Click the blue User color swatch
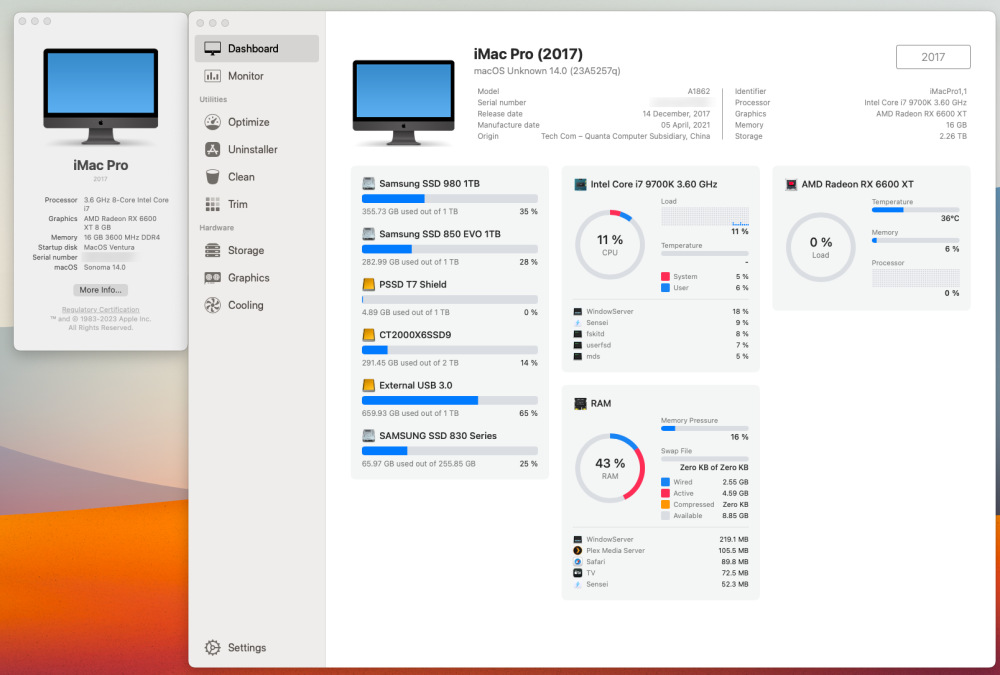The height and width of the screenshot is (675, 1000). [665, 288]
